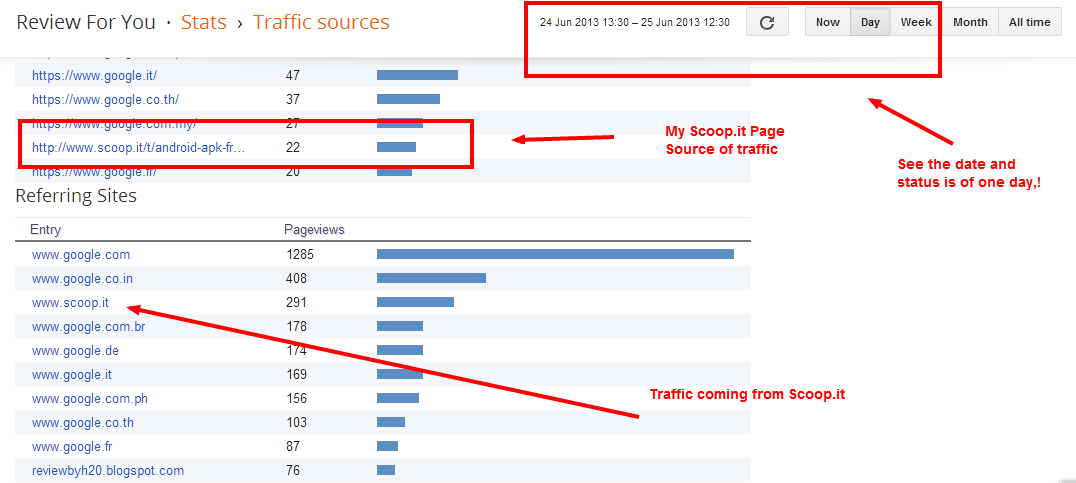
Task: Open www.google.fr referring site
Action: (72, 447)
